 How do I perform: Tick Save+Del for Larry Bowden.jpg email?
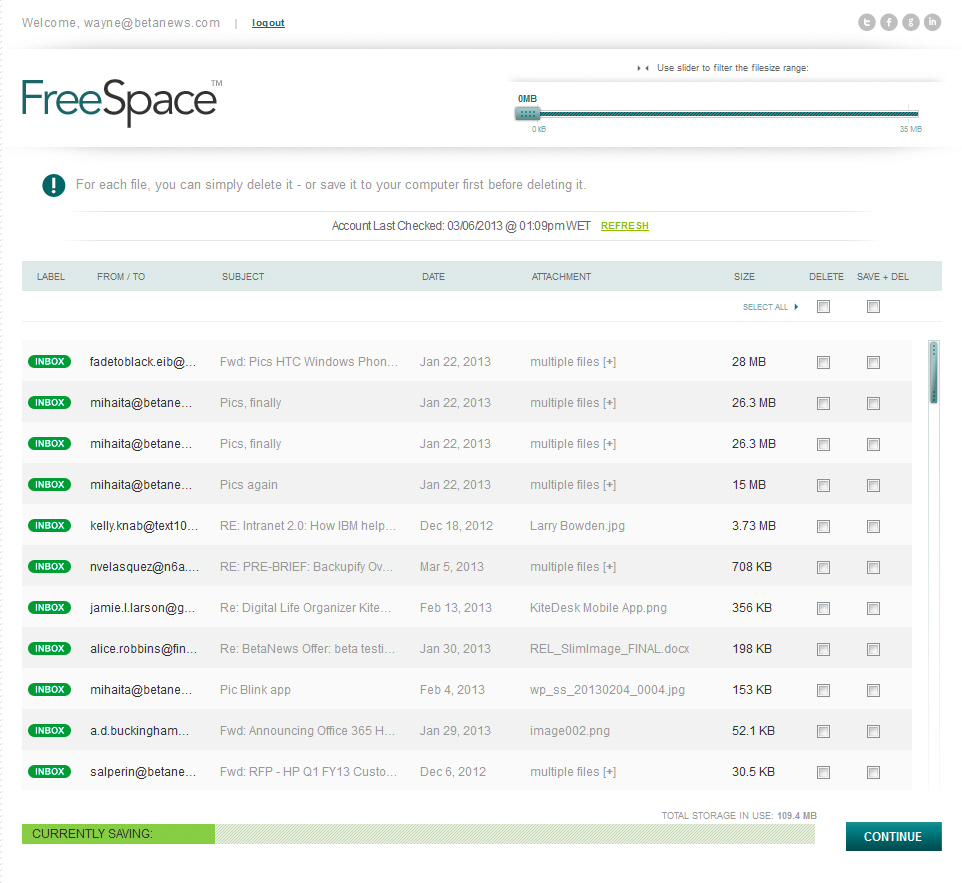[873, 526]
